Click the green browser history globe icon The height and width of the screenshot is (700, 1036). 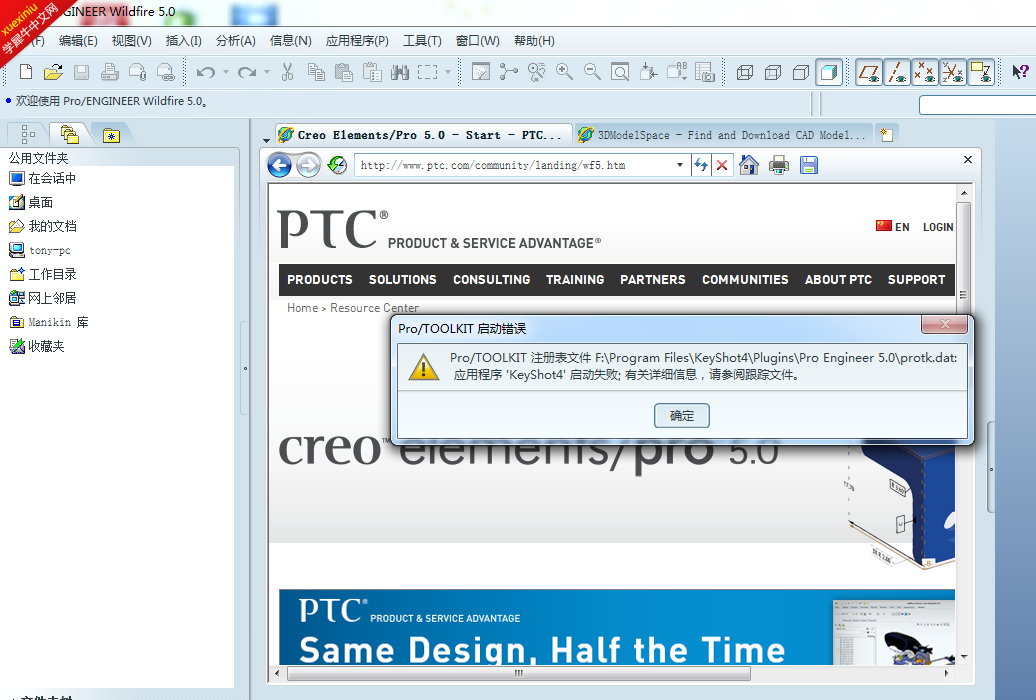click(338, 165)
